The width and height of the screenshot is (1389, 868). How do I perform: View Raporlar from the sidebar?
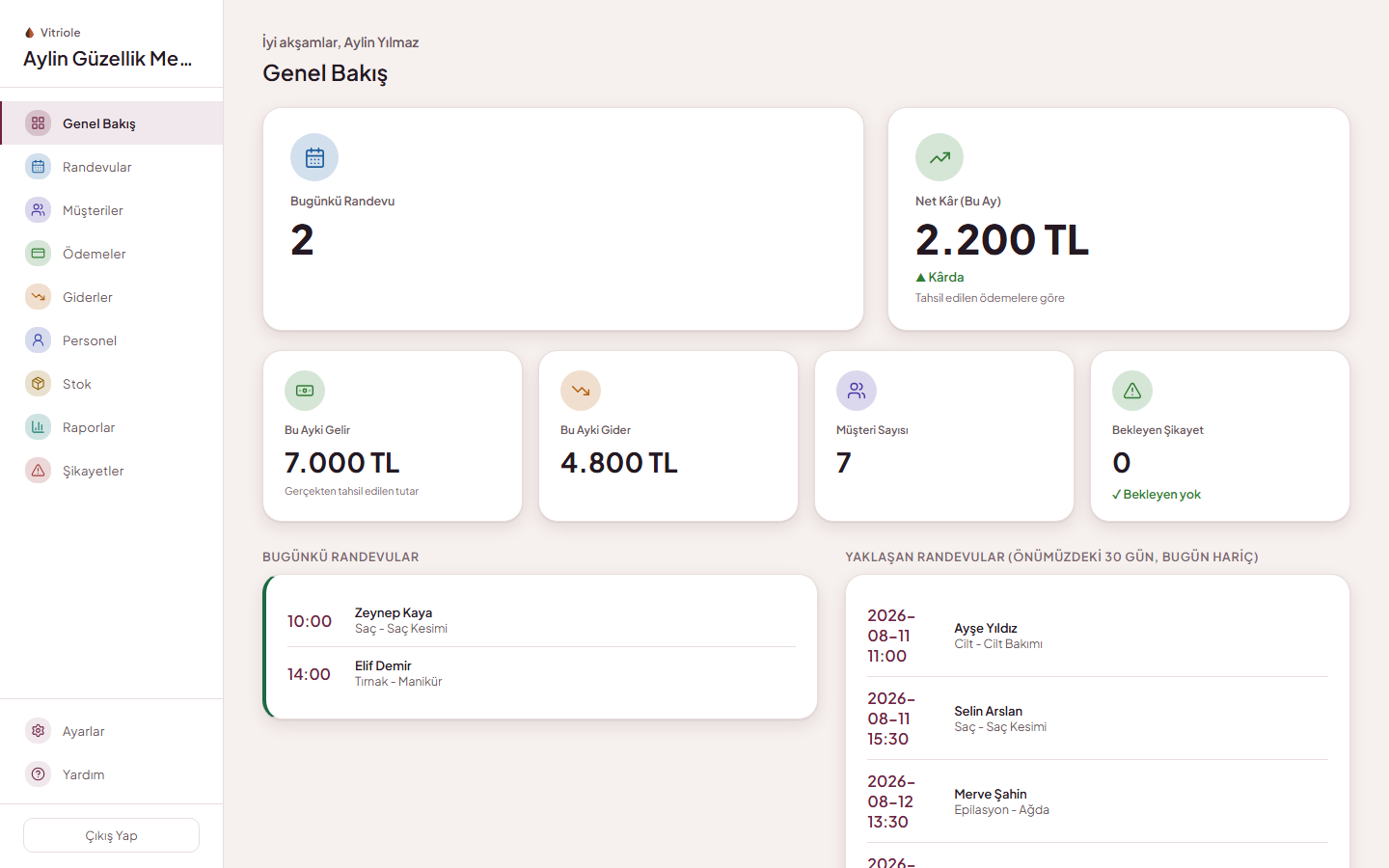pos(112,427)
